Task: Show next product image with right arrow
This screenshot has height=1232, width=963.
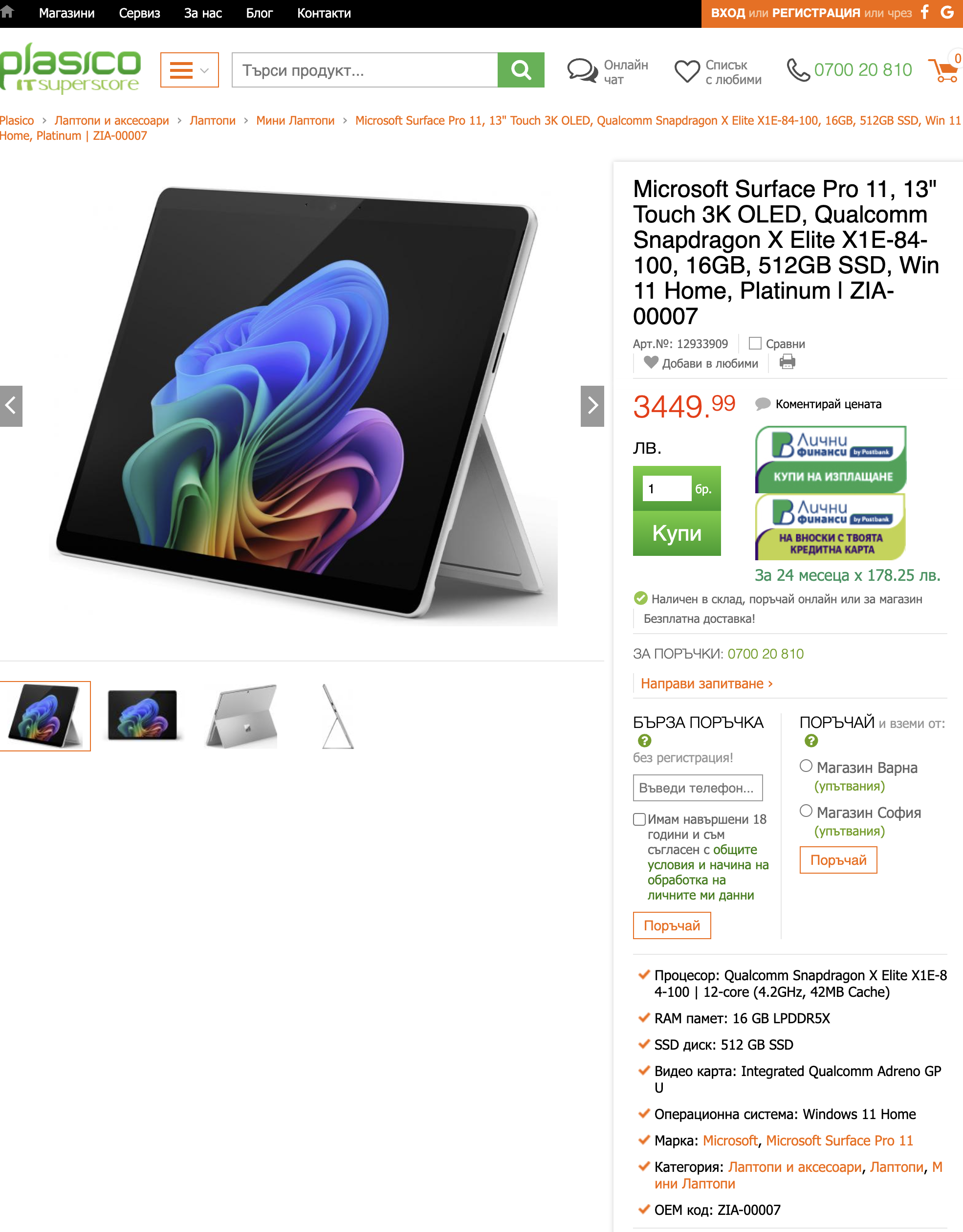Action: point(592,406)
